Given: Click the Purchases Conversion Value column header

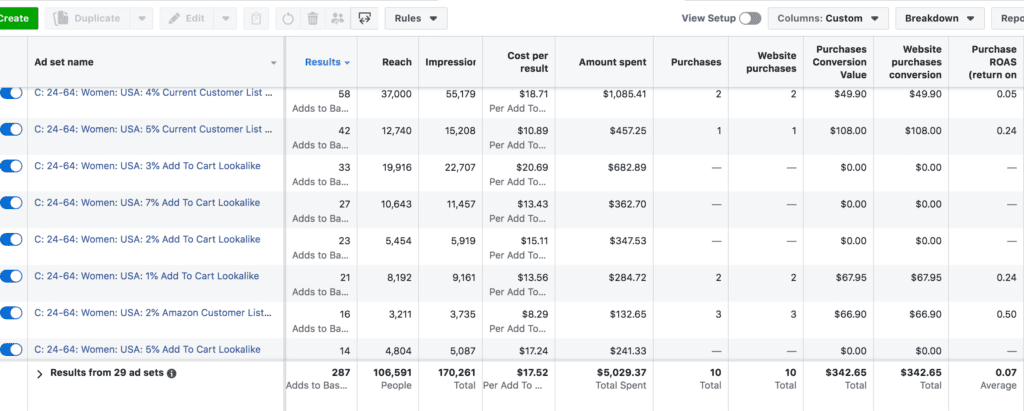Looking at the screenshot, I should click(x=840, y=62).
